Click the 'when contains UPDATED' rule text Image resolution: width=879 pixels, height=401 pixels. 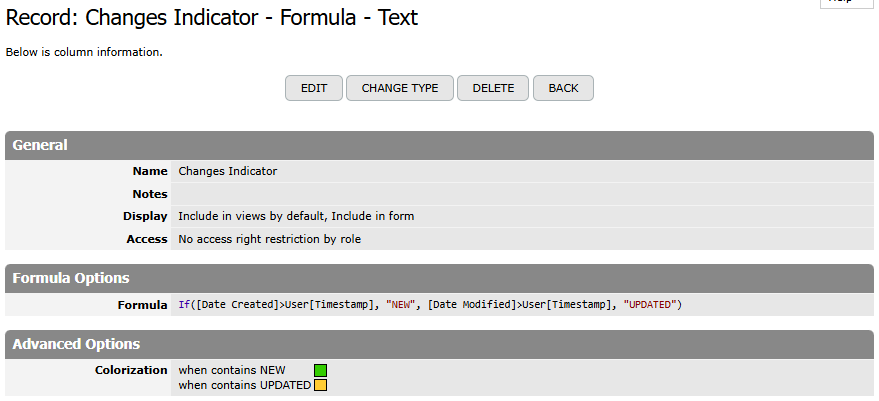tap(244, 385)
